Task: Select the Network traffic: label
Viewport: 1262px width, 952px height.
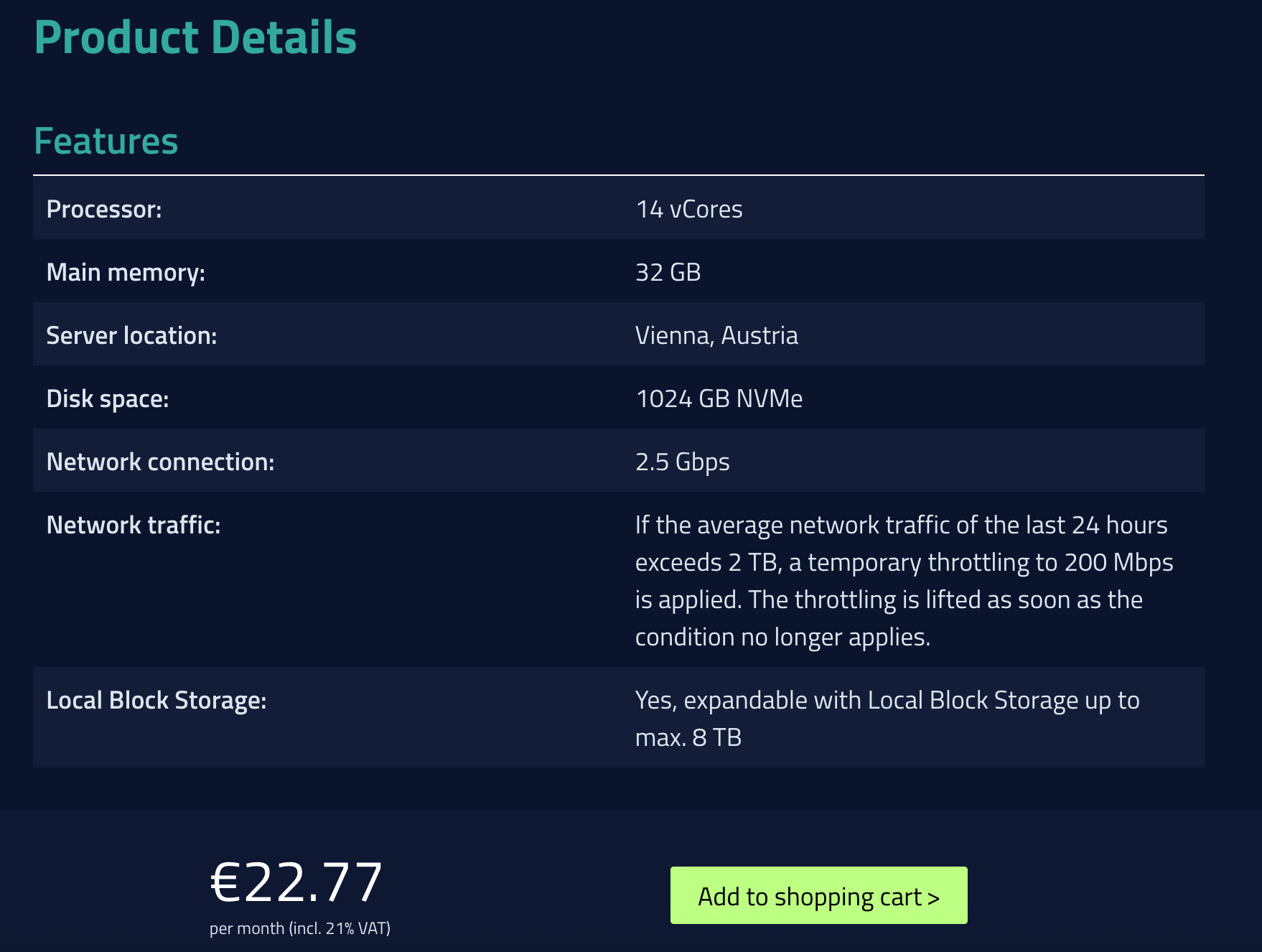Action: 134,525
